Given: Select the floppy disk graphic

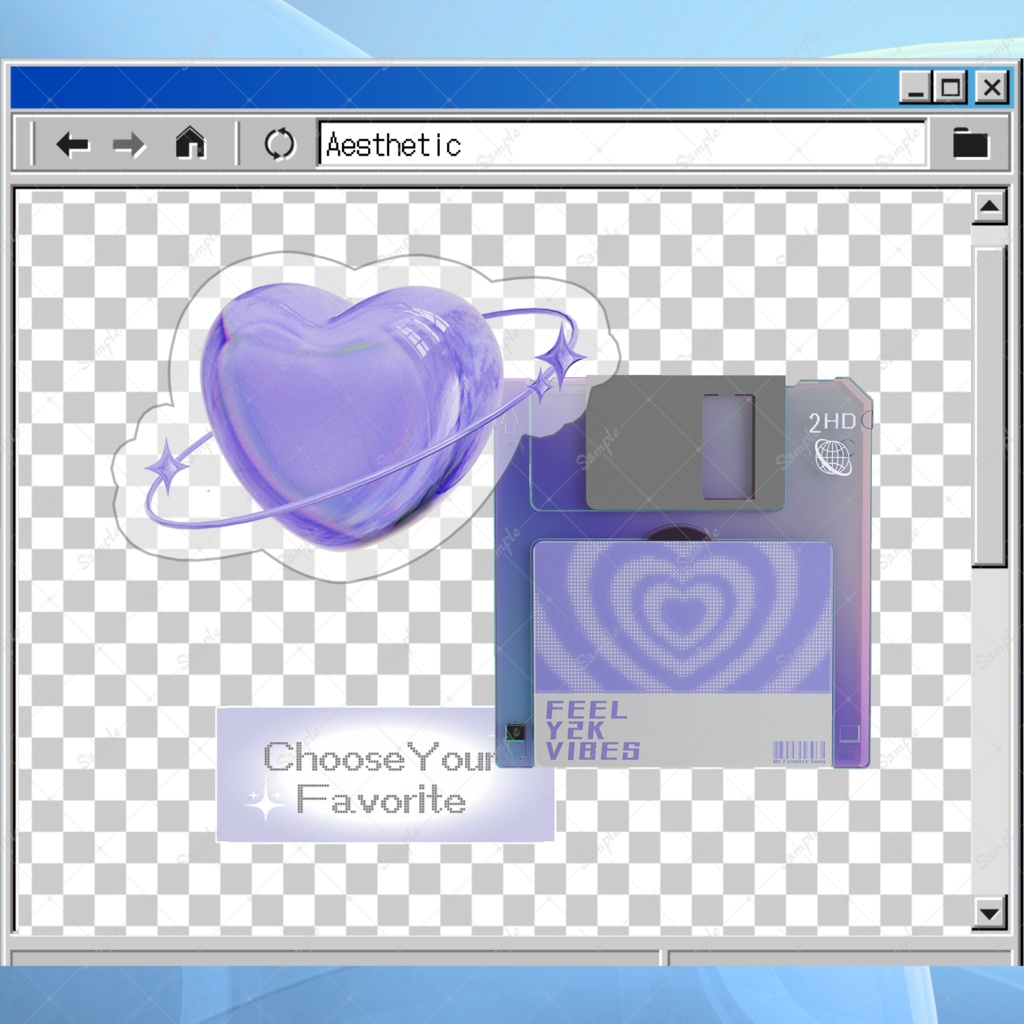Looking at the screenshot, I should [x=683, y=572].
